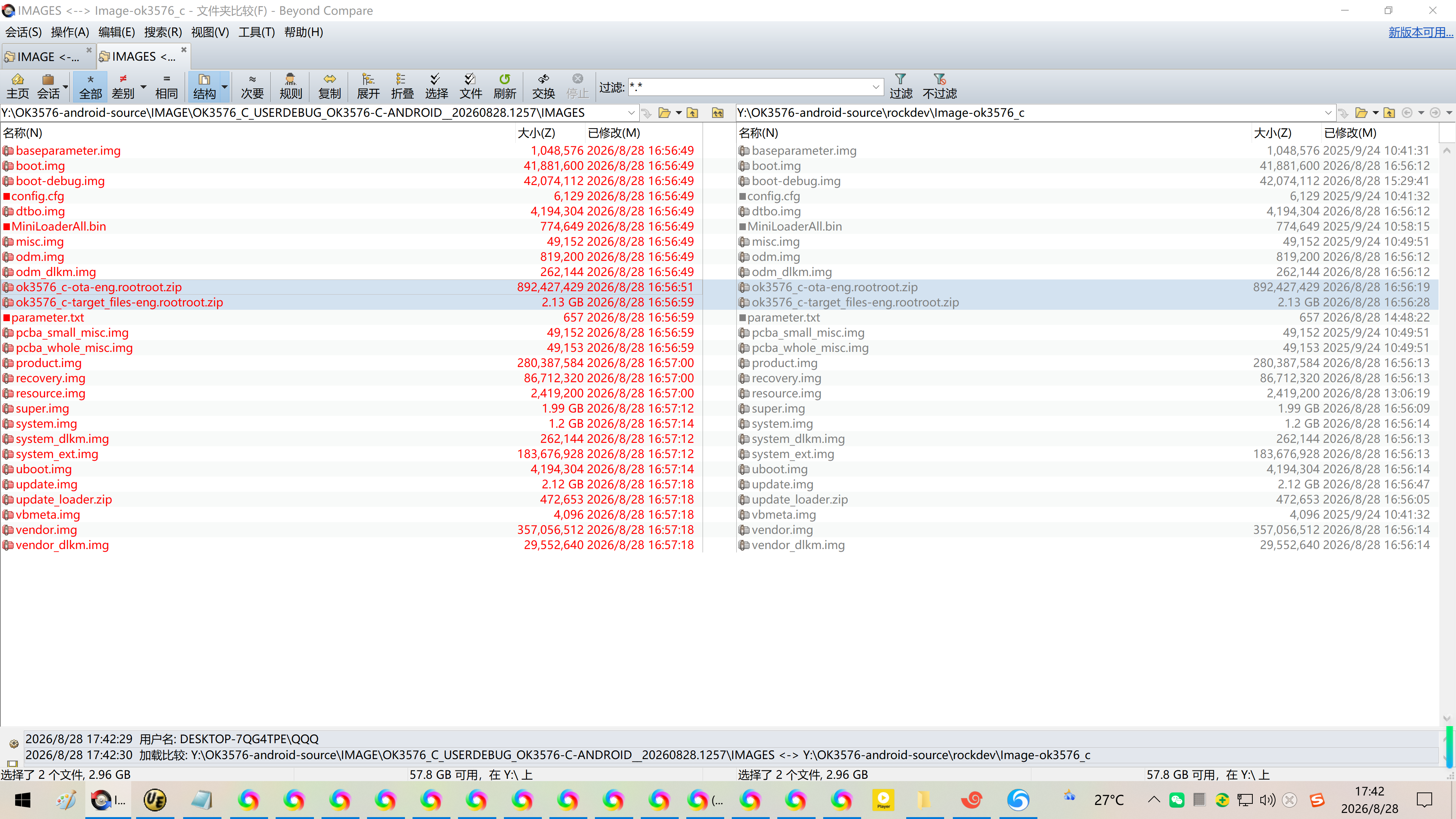This screenshot has width=1456, height=819.
Task: Click the volume icon in the system tray
Action: (1267, 800)
